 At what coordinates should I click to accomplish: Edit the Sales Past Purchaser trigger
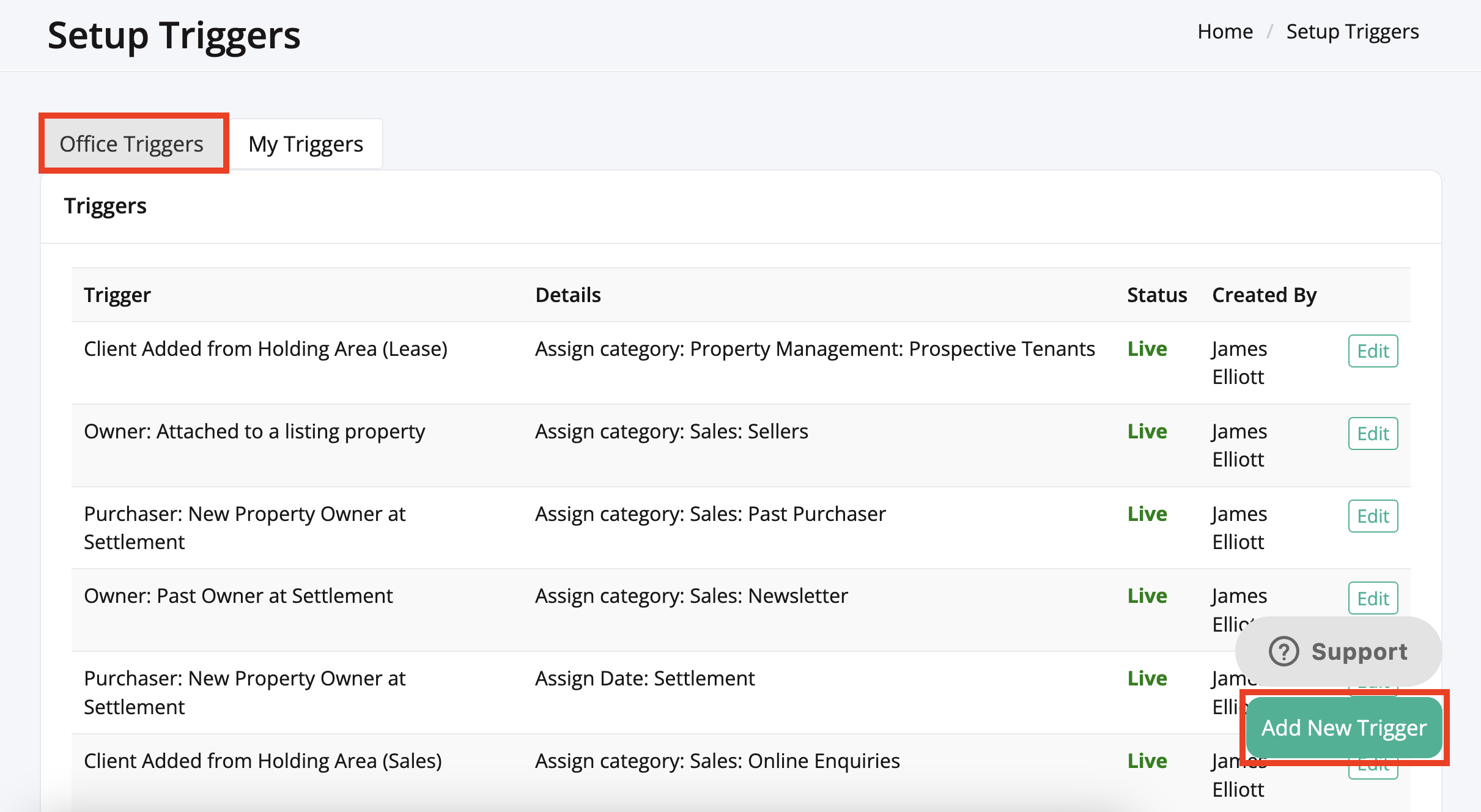(x=1373, y=516)
